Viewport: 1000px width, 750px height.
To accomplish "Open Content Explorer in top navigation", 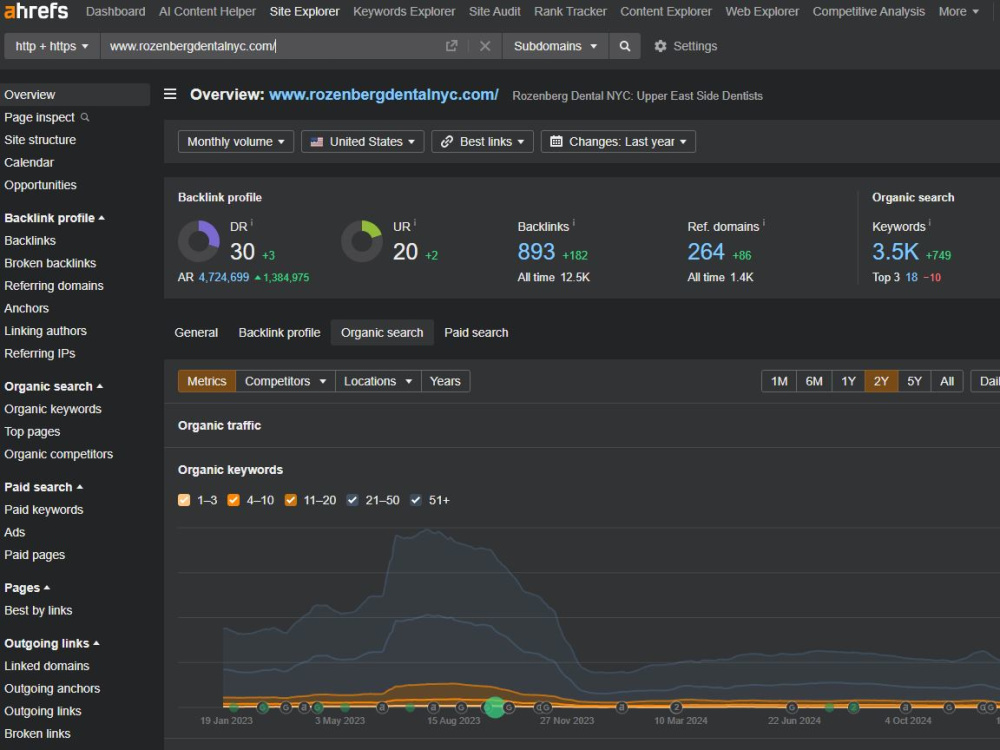I will click(666, 11).
